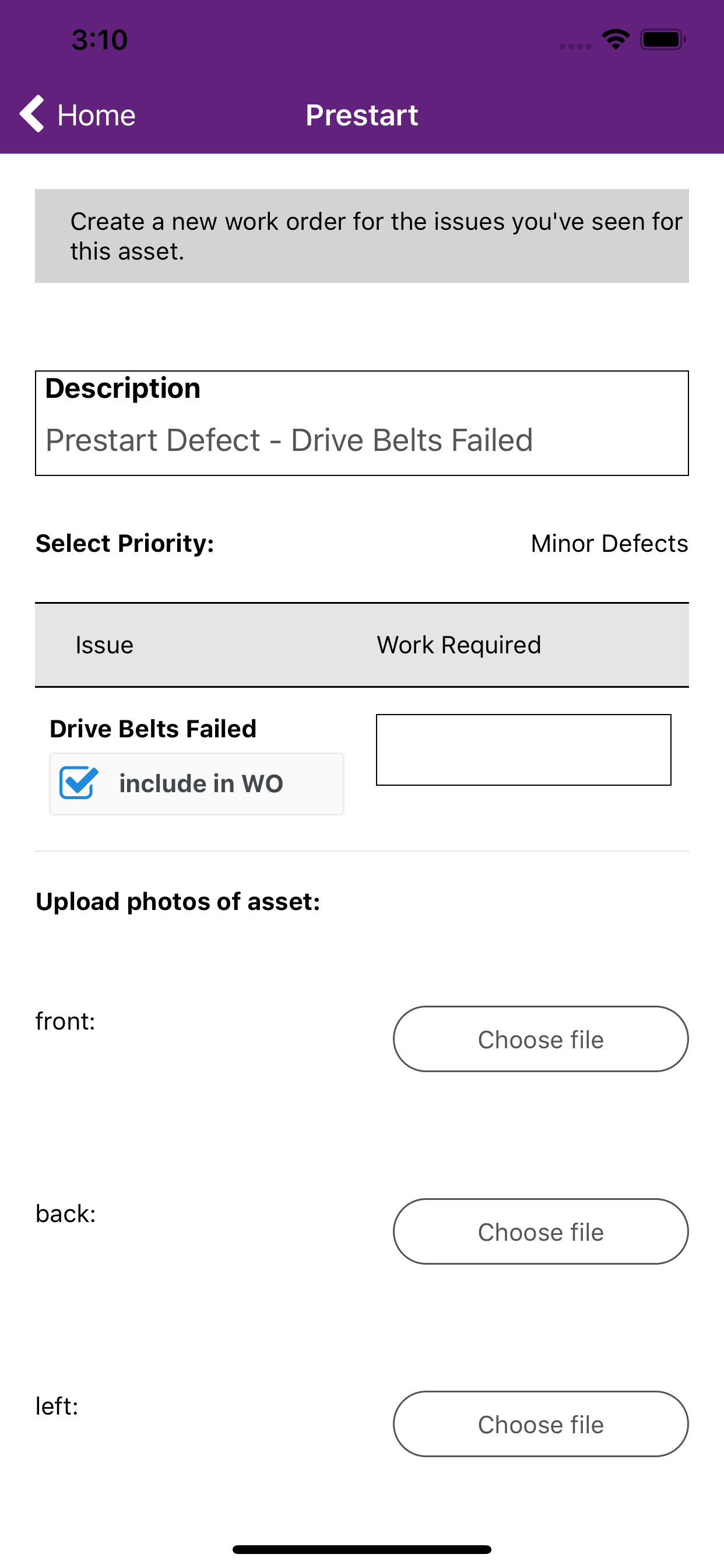Image resolution: width=724 pixels, height=1568 pixels.
Task: Choose file for back photo
Action: (x=540, y=1231)
